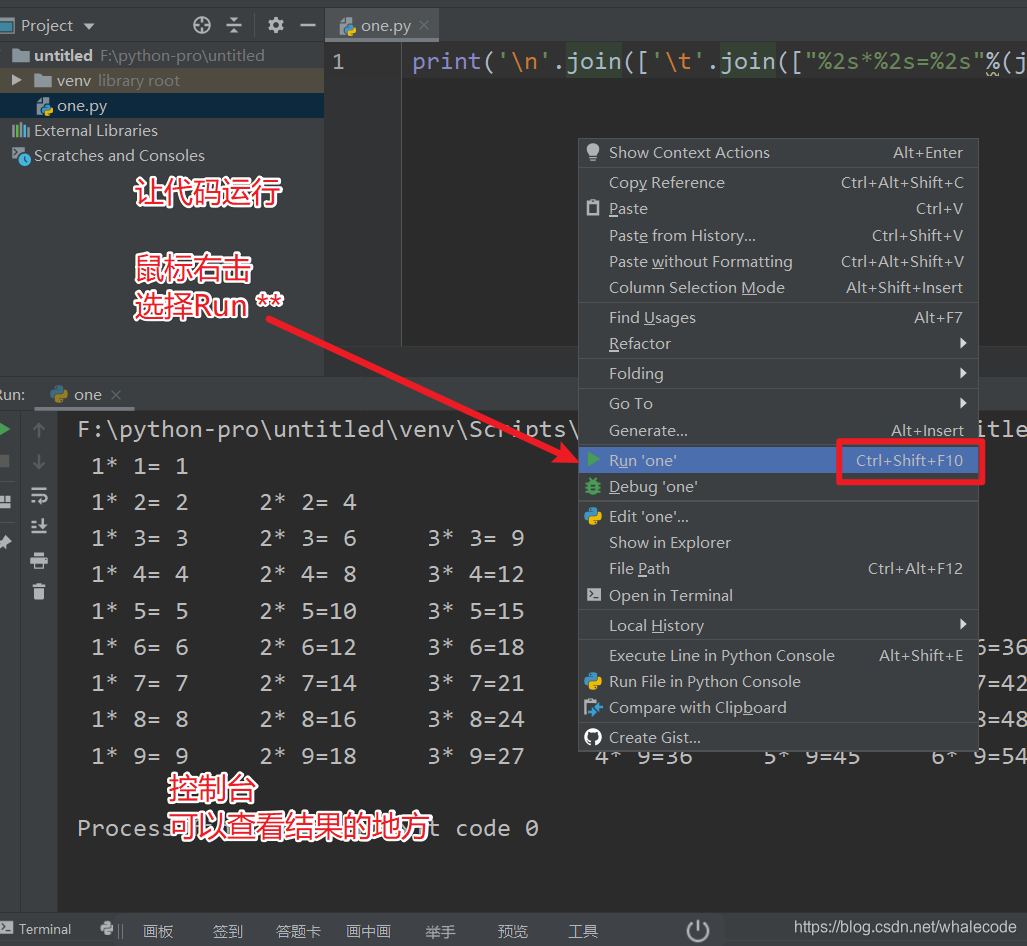Open the Terminal tool window
Viewport: 1027px width, 946px height.
[37, 929]
